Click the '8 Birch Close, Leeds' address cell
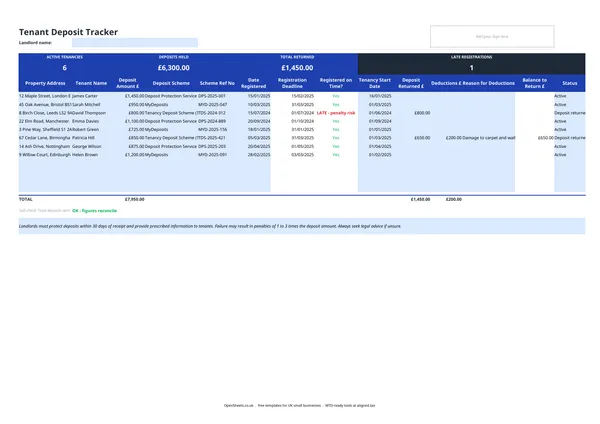This screenshot has width=600, height=424. click(x=45, y=113)
